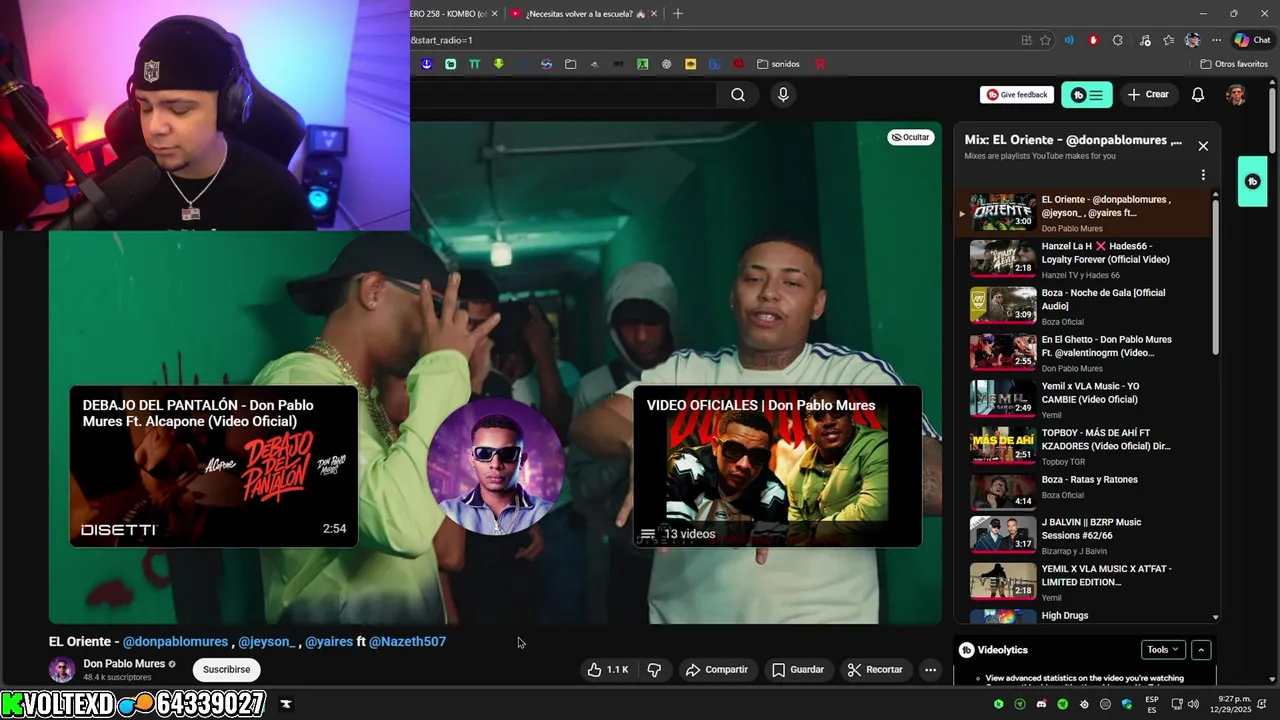Open @donpablomures link in title
This screenshot has width=1280, height=720.
[175, 642]
